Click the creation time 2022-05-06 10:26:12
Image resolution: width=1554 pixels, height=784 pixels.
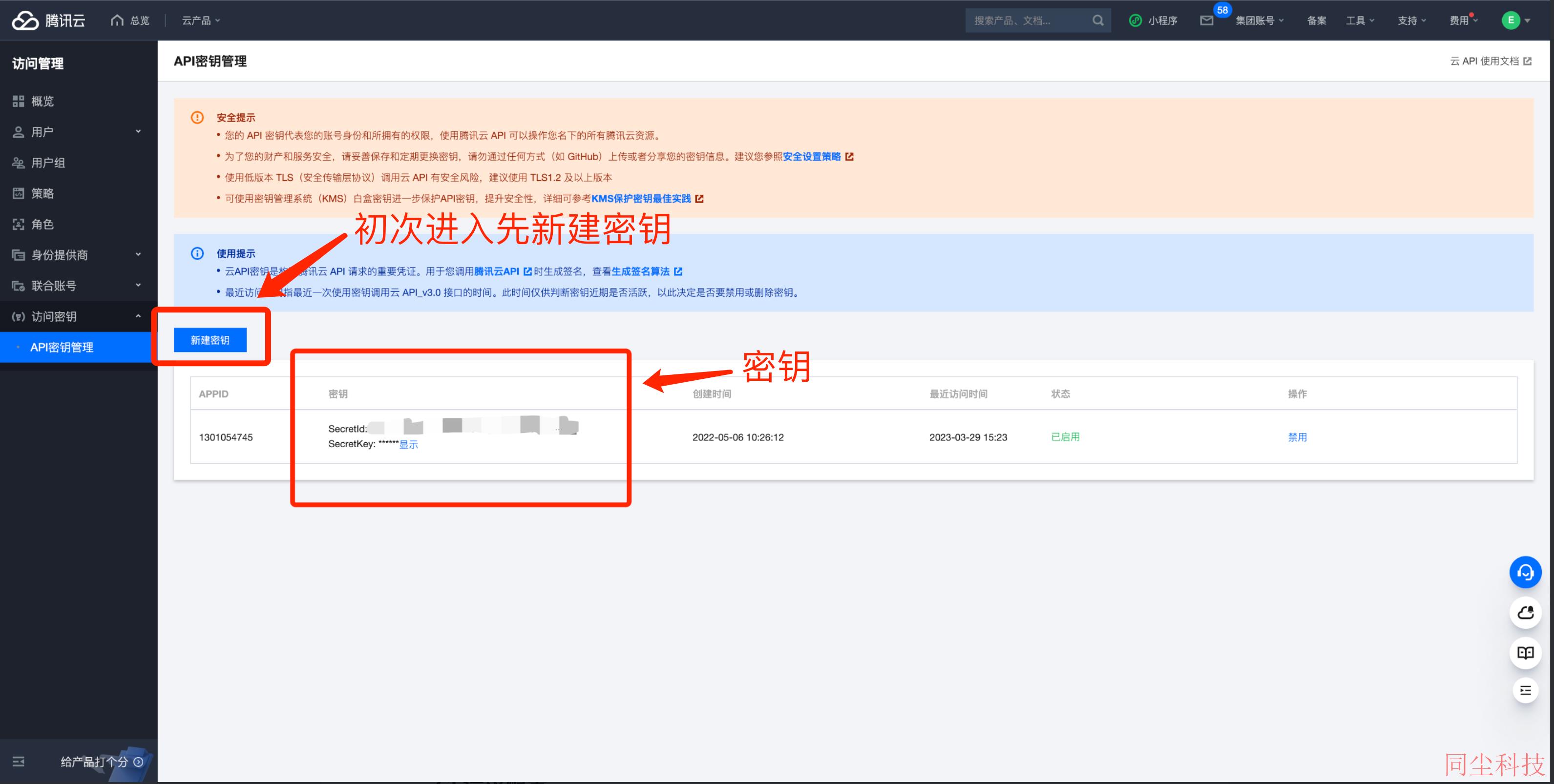[738, 437]
